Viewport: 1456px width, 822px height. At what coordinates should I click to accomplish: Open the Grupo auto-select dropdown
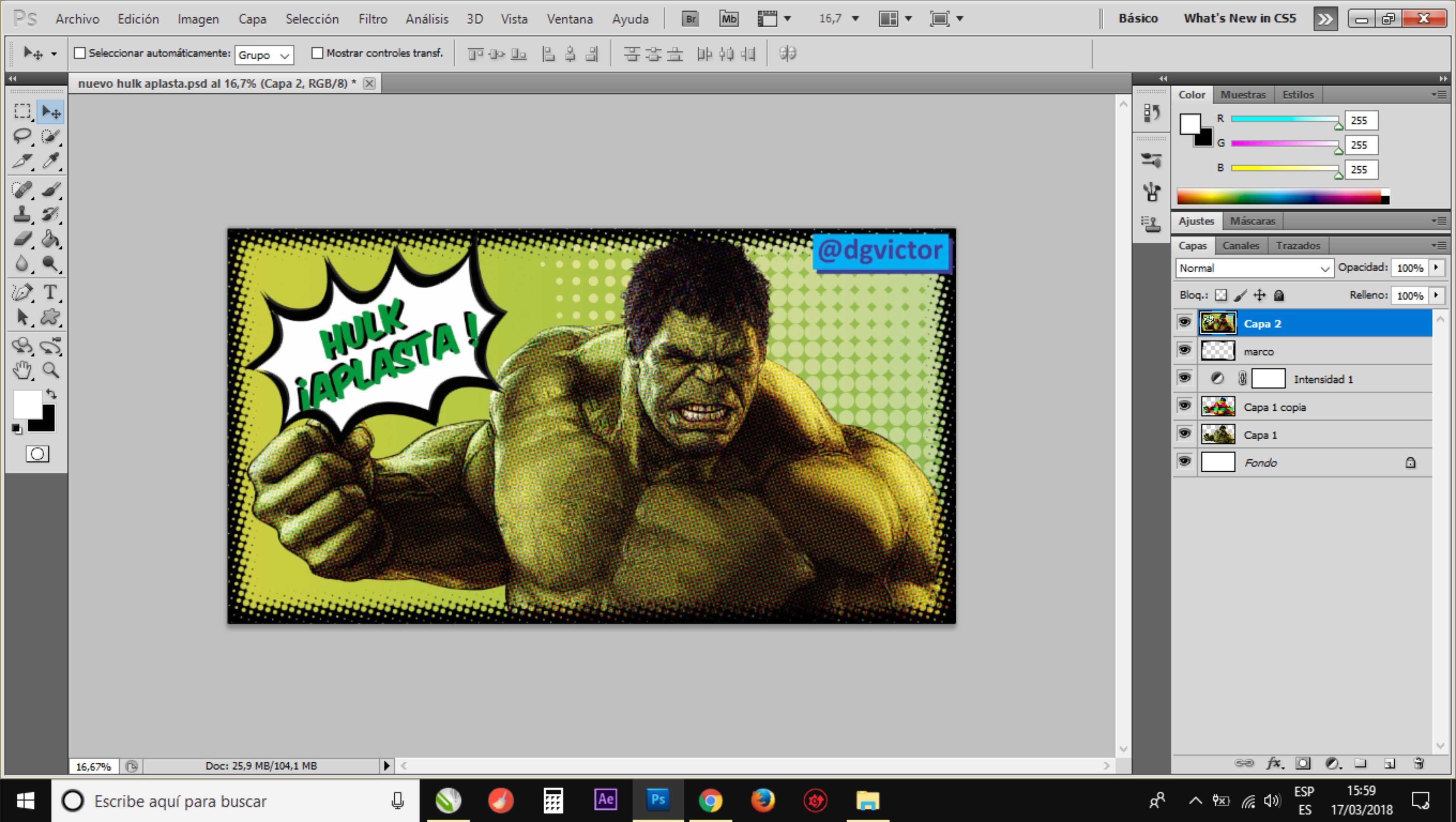pyautogui.click(x=264, y=55)
